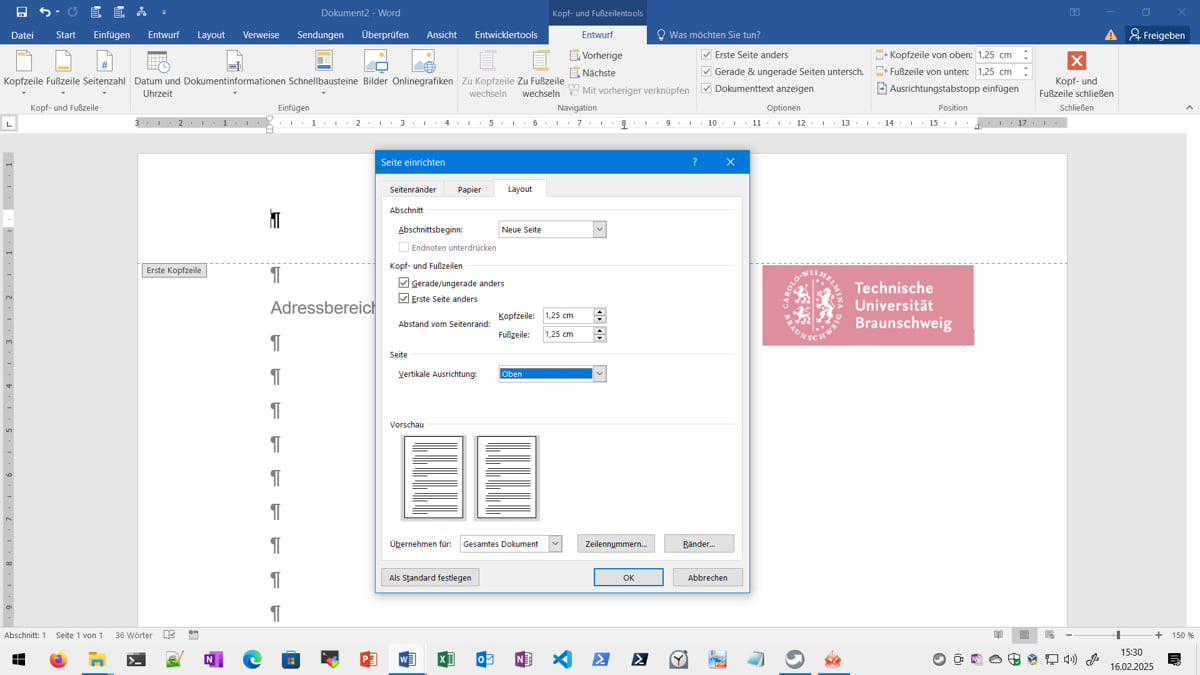The width and height of the screenshot is (1200, 675).
Task: Click the help question mark in dialog
Action: tap(695, 162)
